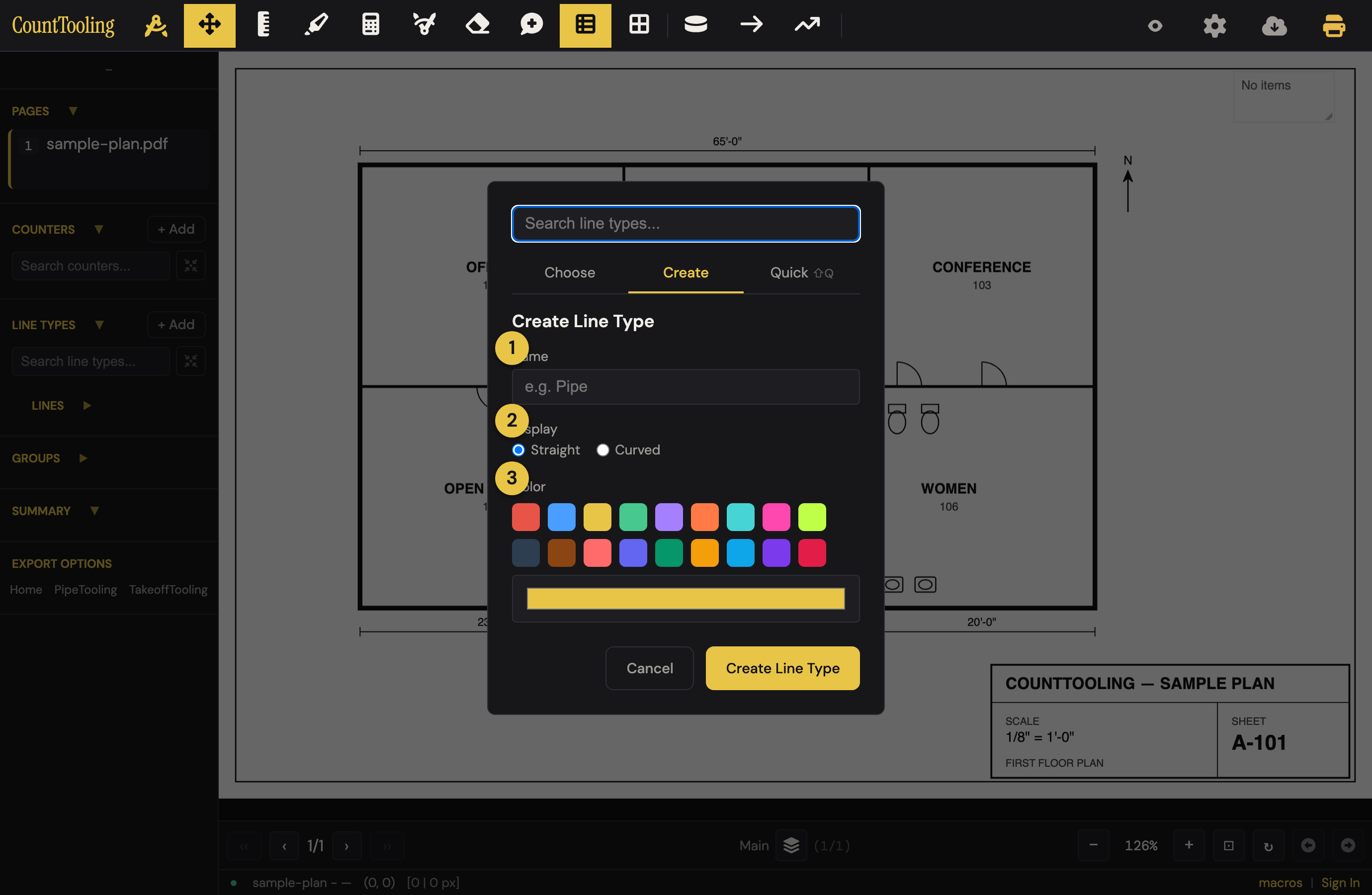Collapse the SUMMARY section
This screenshot has height=895, width=1372.
coord(94,510)
